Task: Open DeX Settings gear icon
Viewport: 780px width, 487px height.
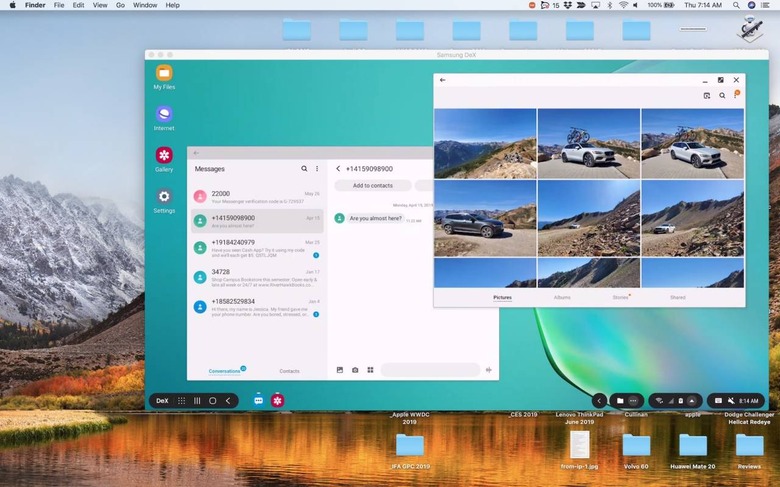Action: tap(164, 197)
